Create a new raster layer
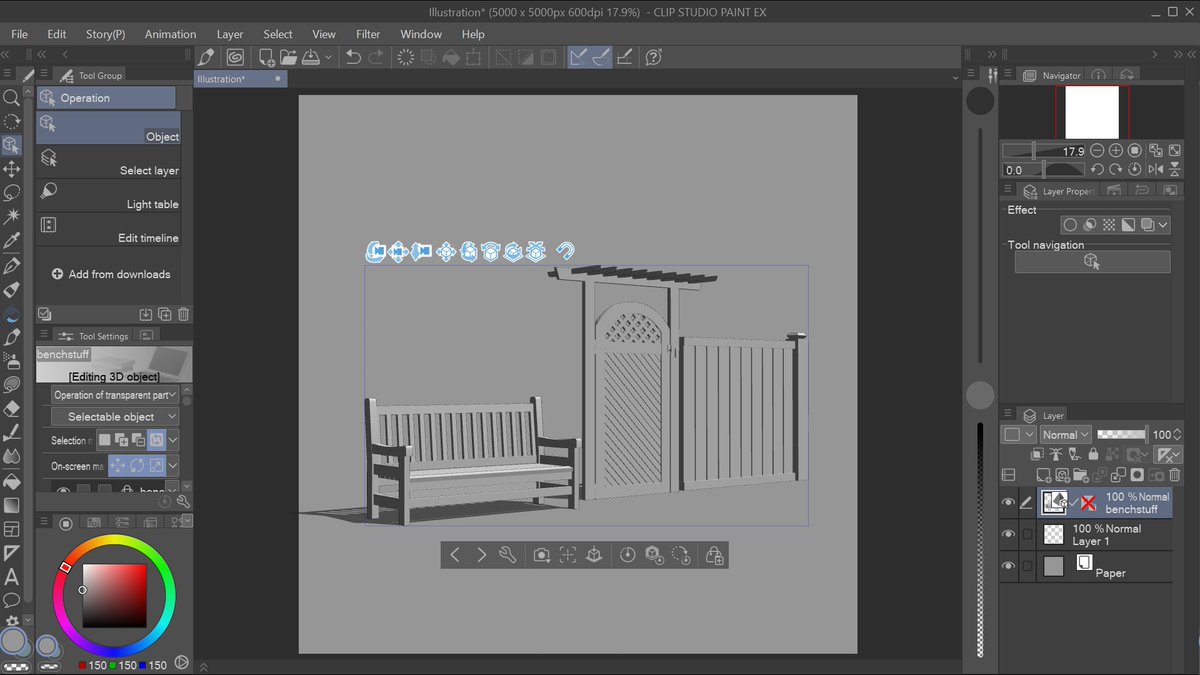This screenshot has height=675, width=1200. coord(1043,475)
